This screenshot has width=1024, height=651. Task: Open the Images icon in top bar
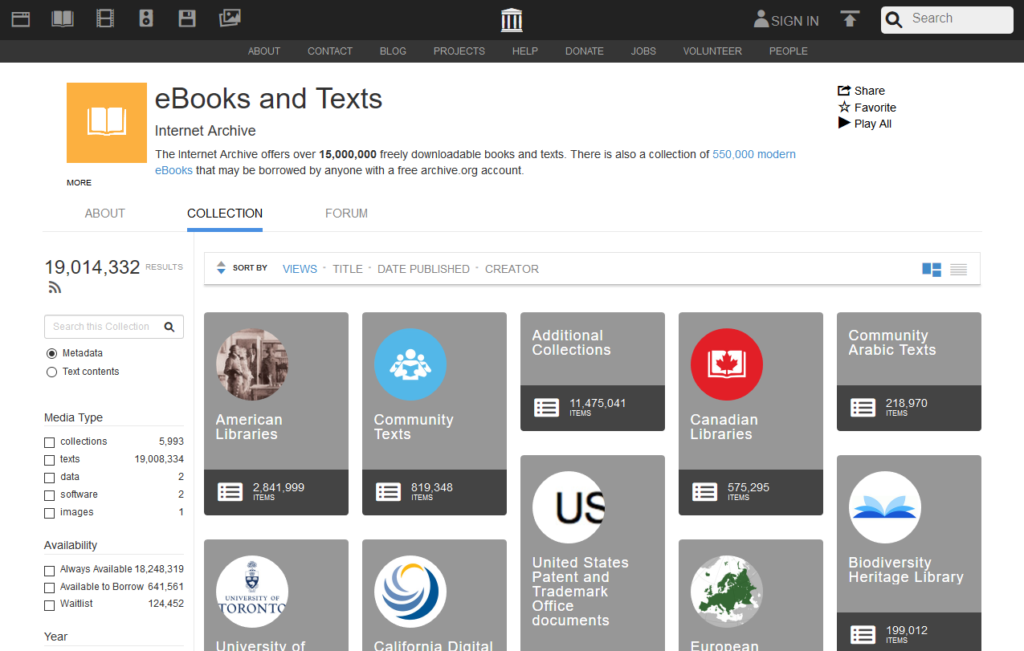(x=229, y=18)
